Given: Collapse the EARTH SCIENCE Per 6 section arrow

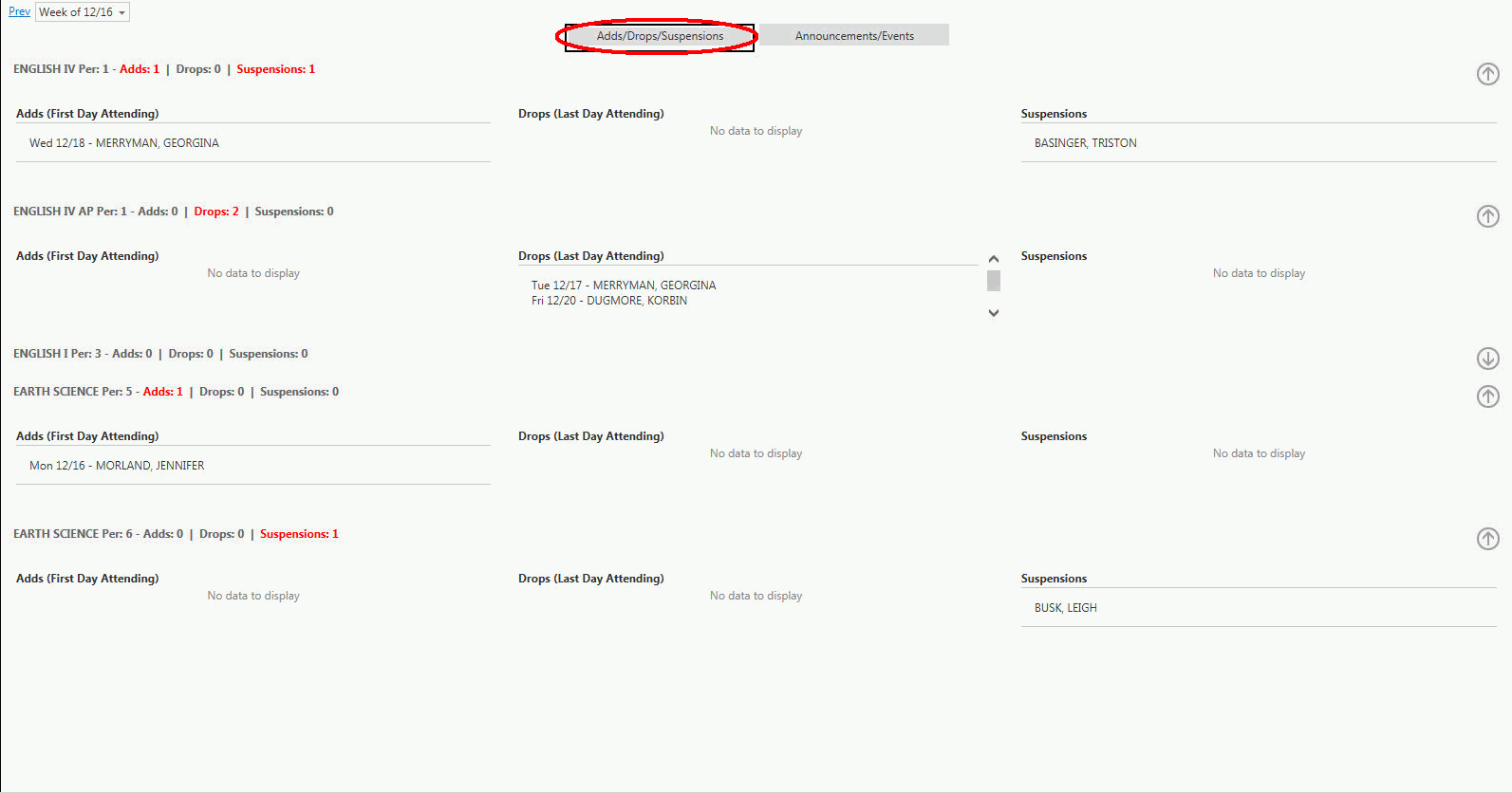Looking at the screenshot, I should click(1487, 539).
